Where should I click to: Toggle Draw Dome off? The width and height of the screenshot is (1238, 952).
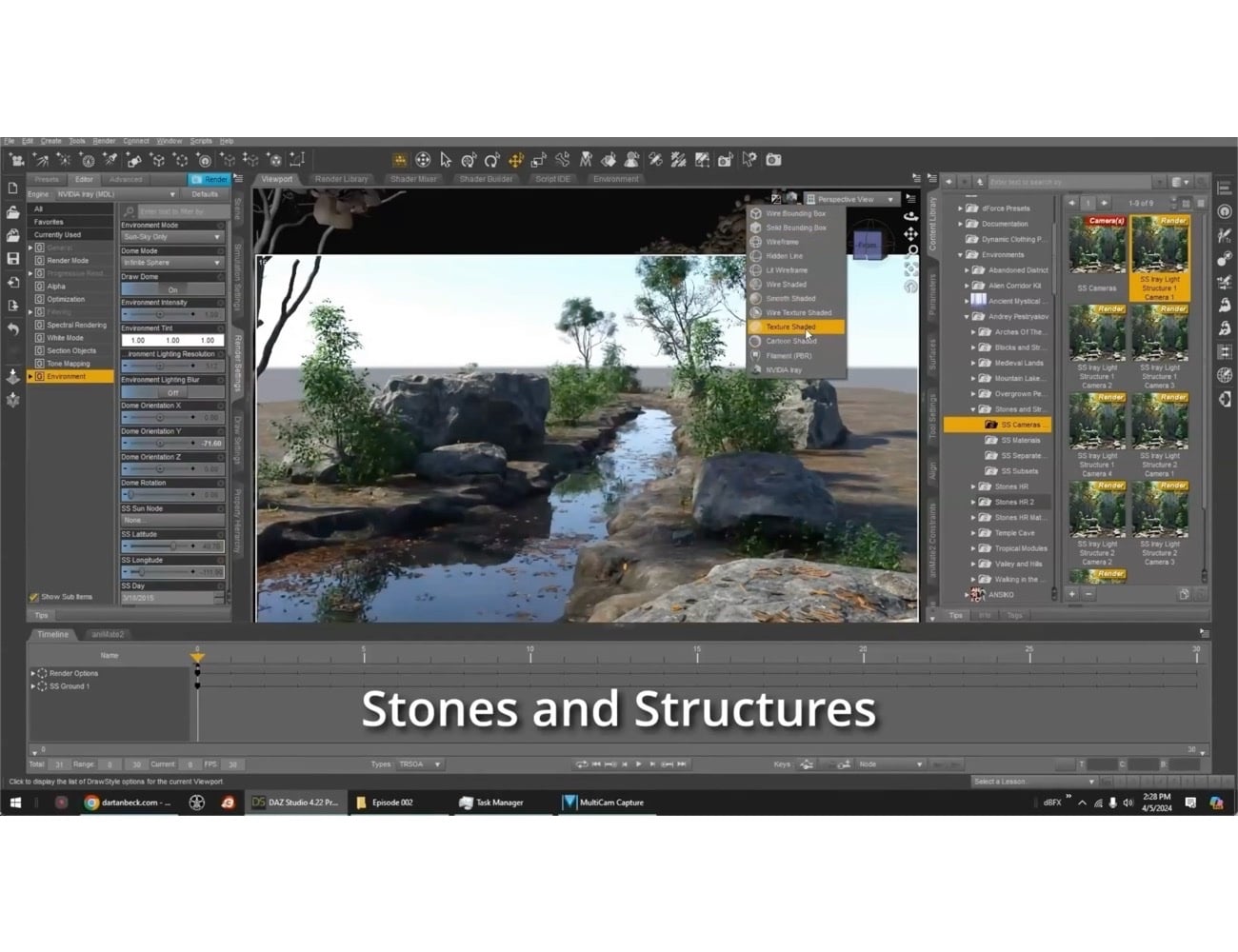coord(174,288)
